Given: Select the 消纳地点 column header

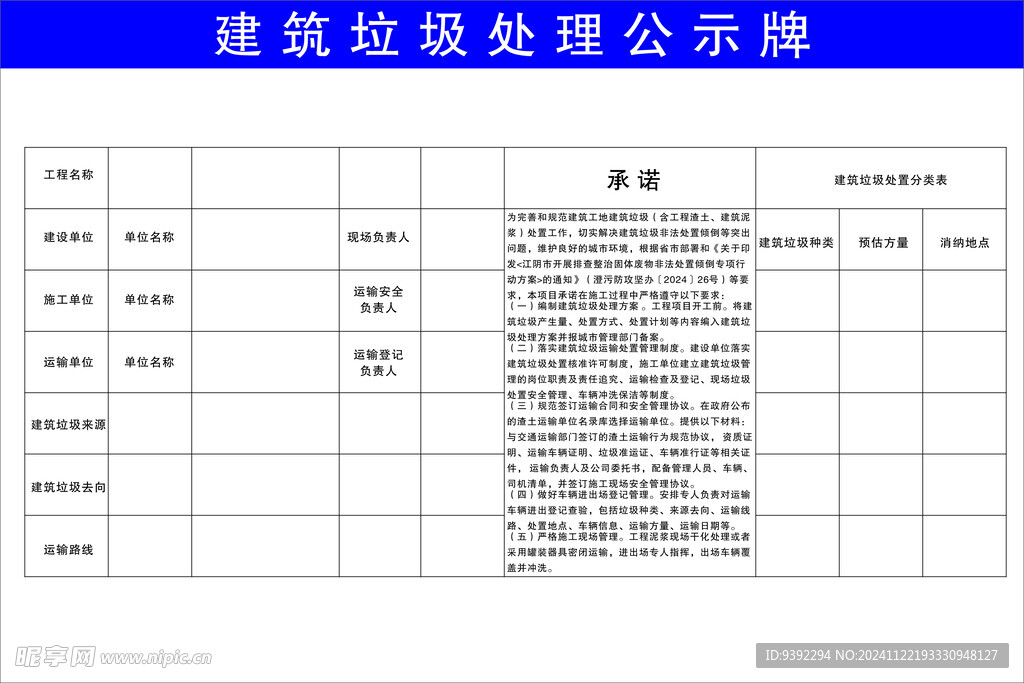Looking at the screenshot, I should [x=965, y=242].
